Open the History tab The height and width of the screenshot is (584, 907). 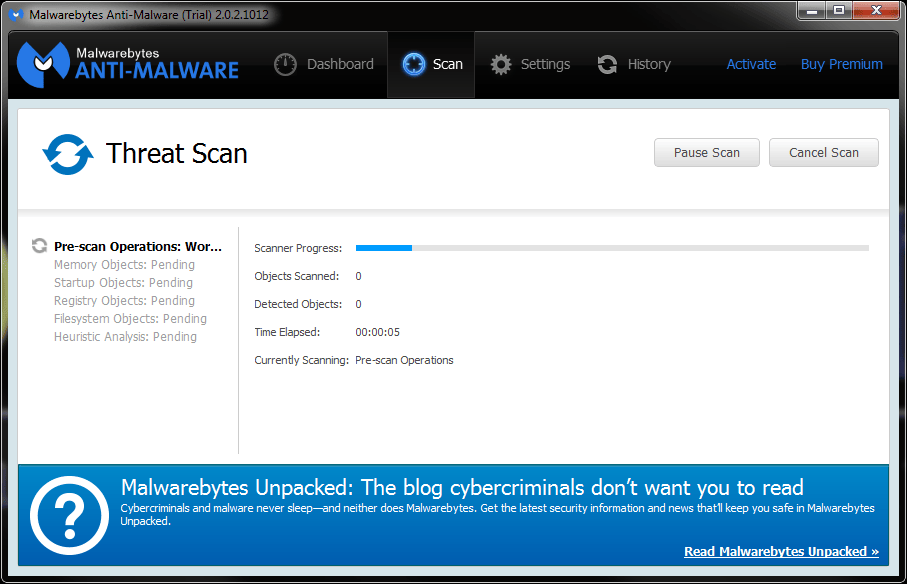648,64
